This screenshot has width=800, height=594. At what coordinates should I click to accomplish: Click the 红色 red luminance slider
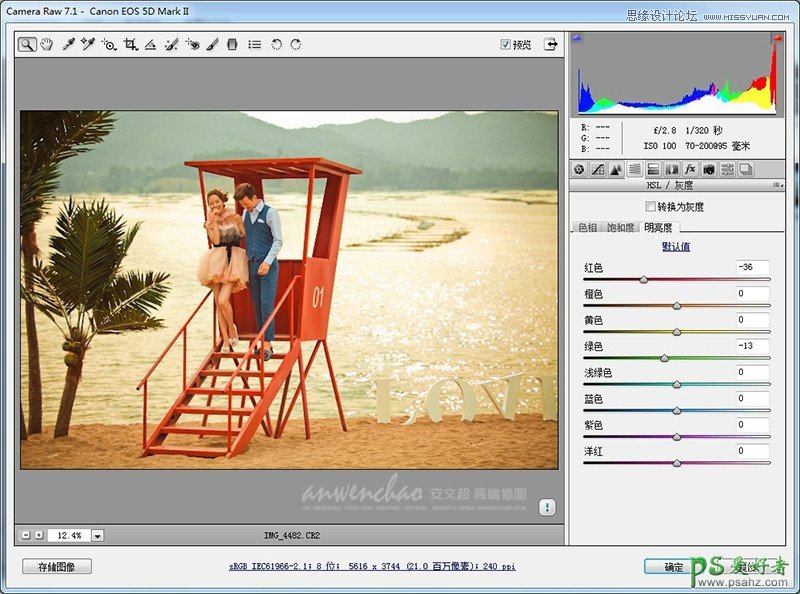643,280
